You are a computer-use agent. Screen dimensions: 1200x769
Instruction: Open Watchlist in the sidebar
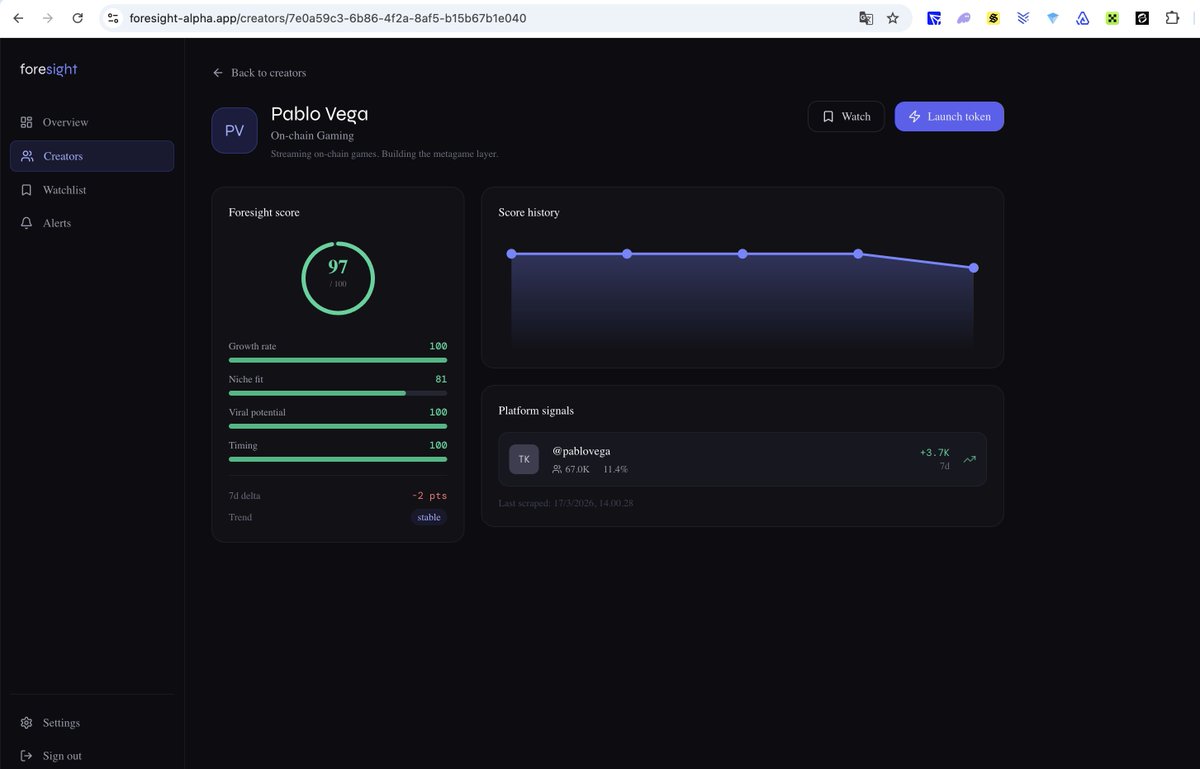click(92, 190)
